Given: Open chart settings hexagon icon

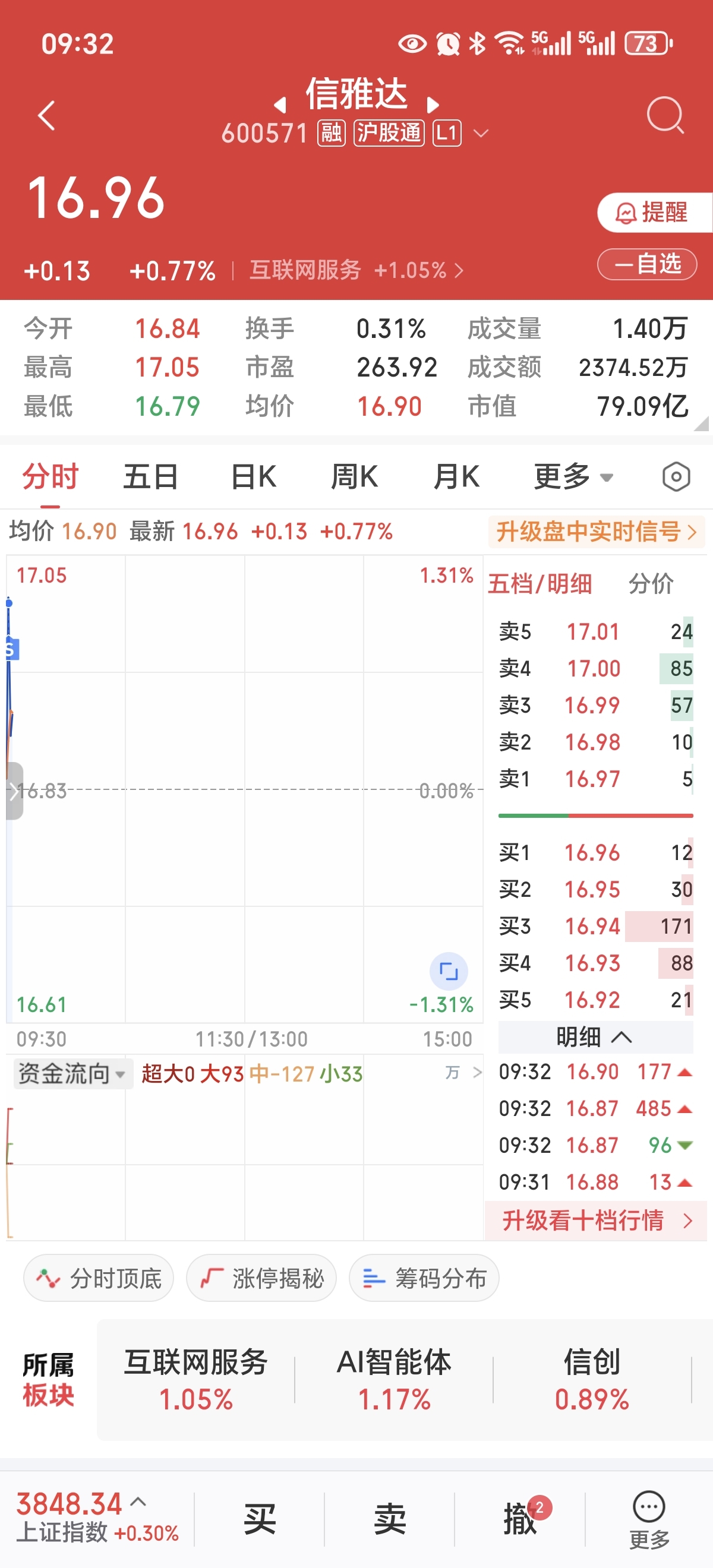Looking at the screenshot, I should 676,476.
